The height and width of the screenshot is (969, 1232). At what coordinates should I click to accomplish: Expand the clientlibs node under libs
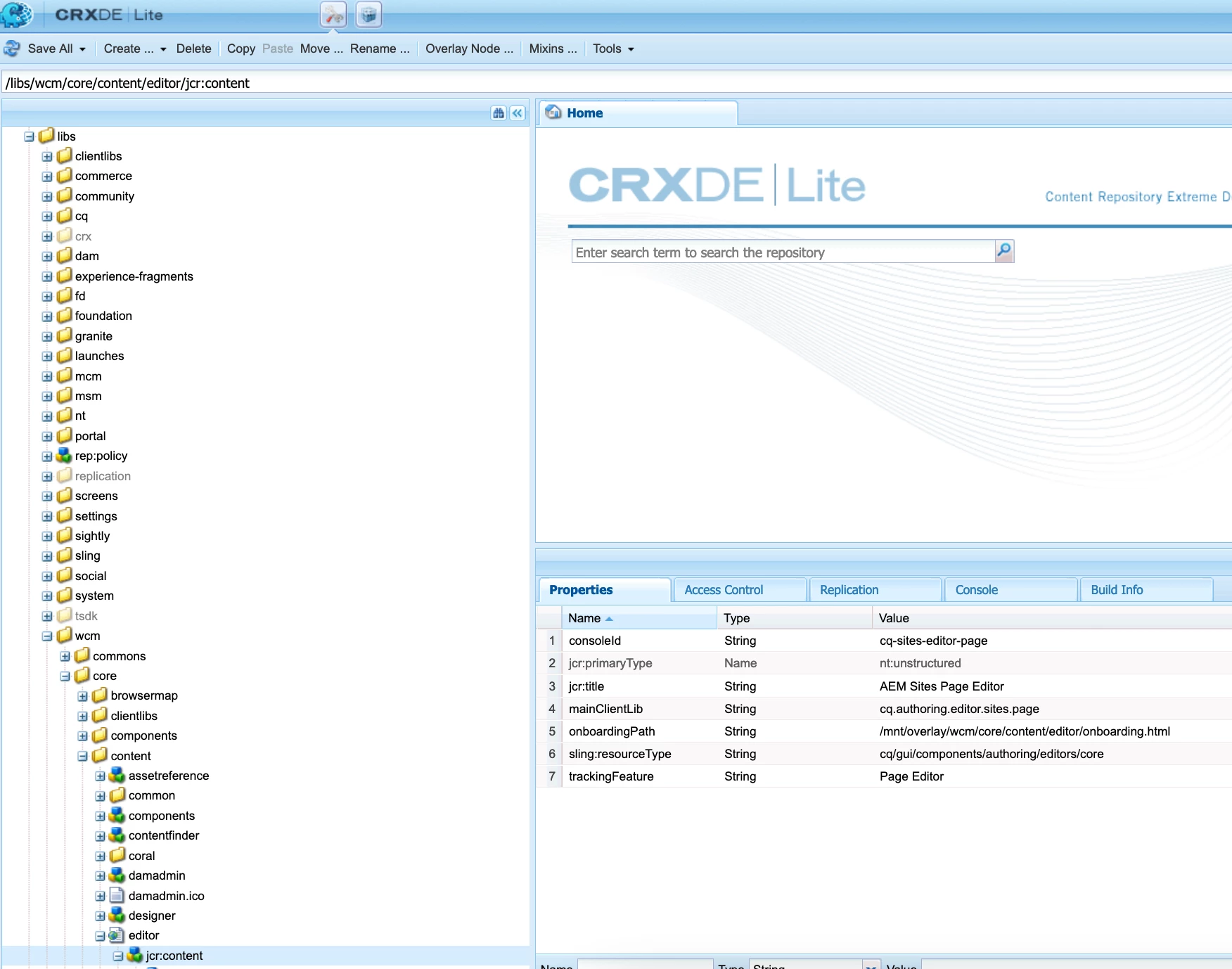[47, 156]
